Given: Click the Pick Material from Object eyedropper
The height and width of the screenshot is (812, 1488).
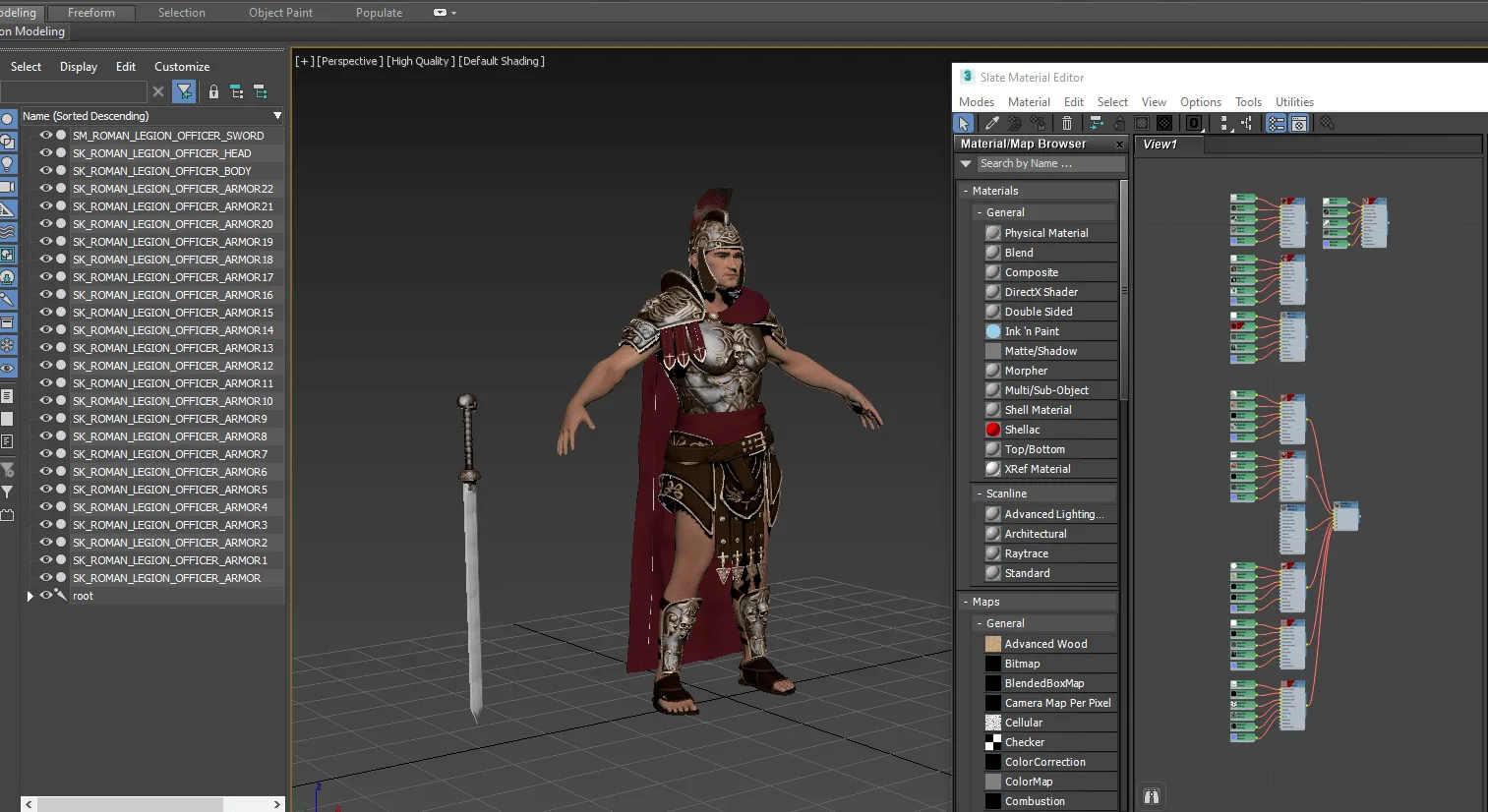Looking at the screenshot, I should tap(992, 123).
